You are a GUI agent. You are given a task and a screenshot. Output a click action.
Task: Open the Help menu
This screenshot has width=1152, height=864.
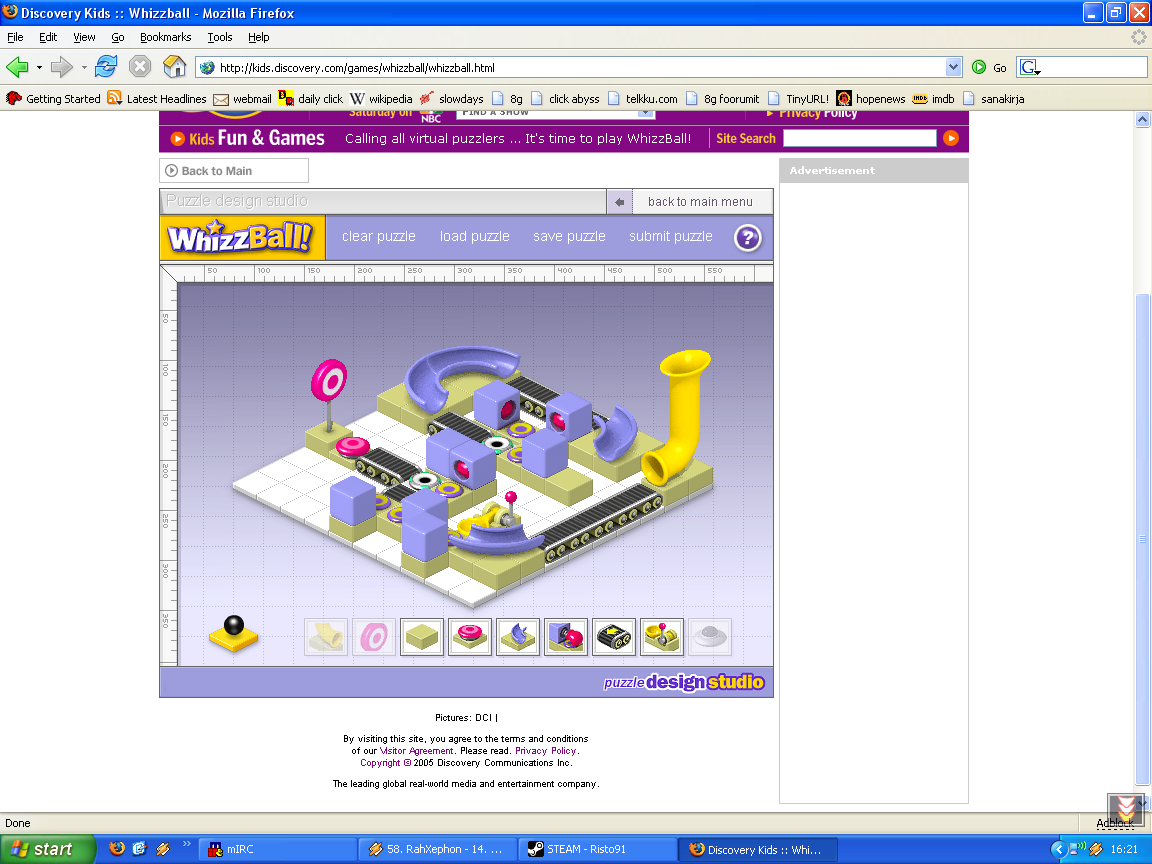click(259, 37)
